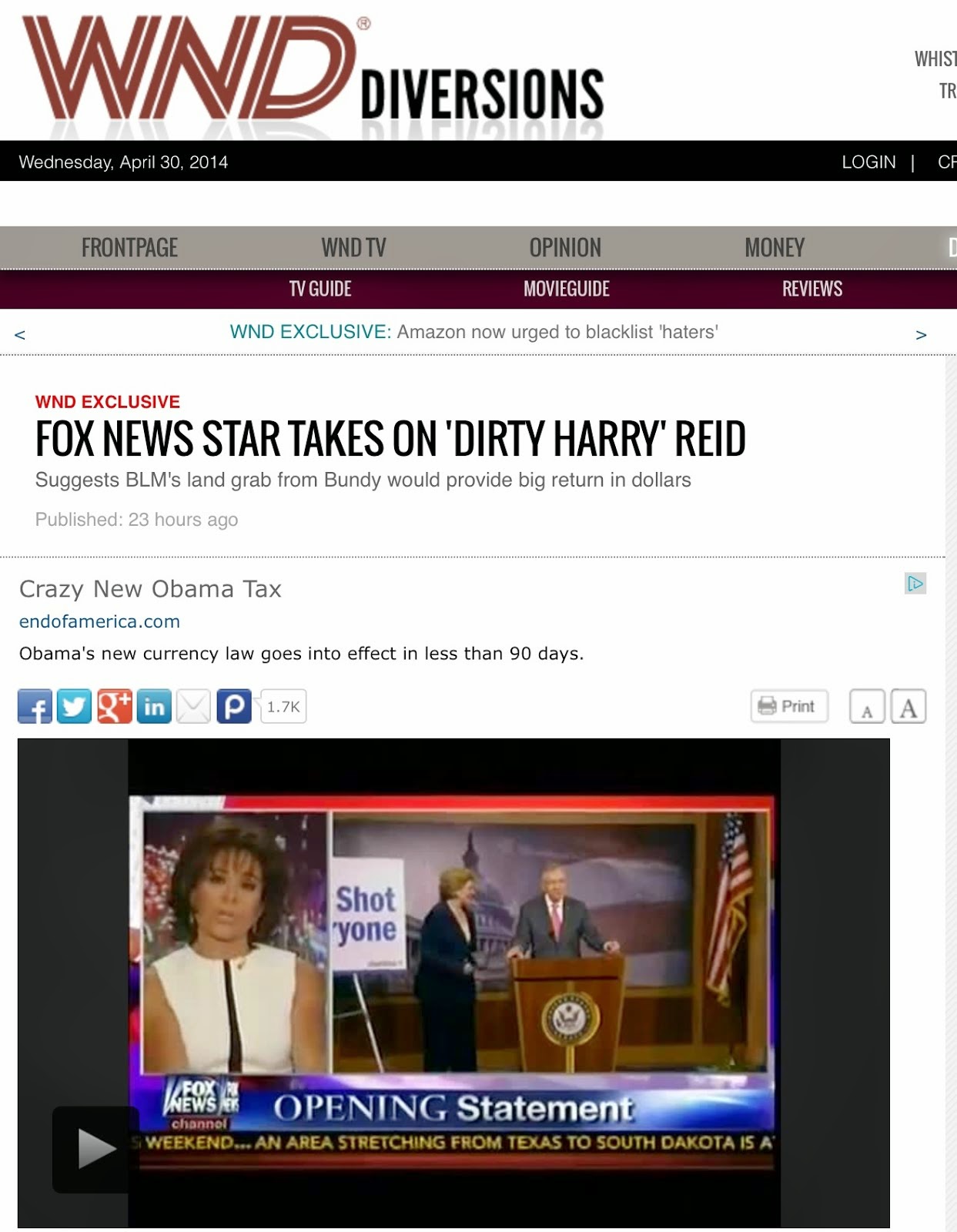957x1232 pixels.
Task: Click red 'WND EXCLUSIVE' article label
Action: point(108,402)
